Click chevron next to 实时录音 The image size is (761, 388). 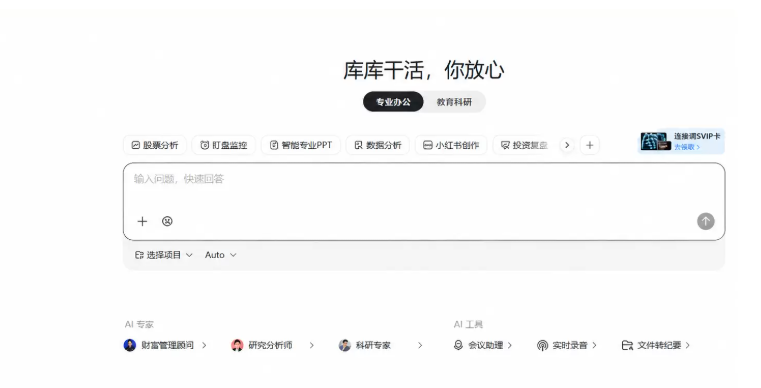pos(594,345)
